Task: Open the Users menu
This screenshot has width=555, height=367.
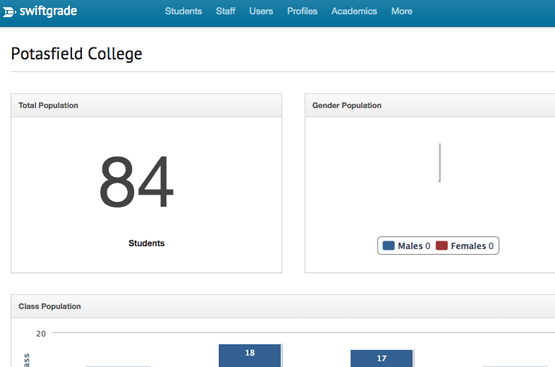Action: coord(261,11)
